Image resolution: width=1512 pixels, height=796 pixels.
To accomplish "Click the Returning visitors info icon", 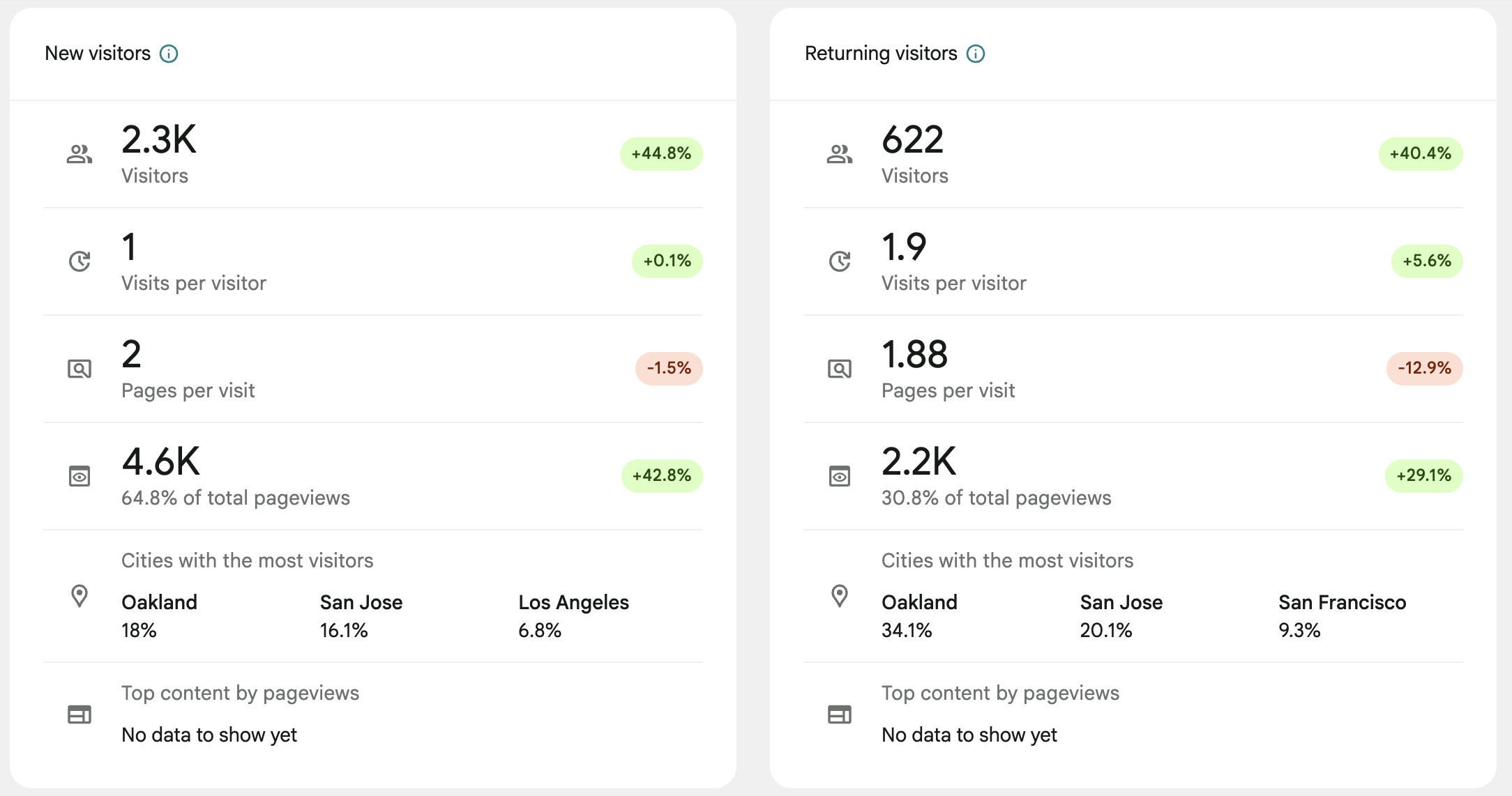I will click(975, 54).
